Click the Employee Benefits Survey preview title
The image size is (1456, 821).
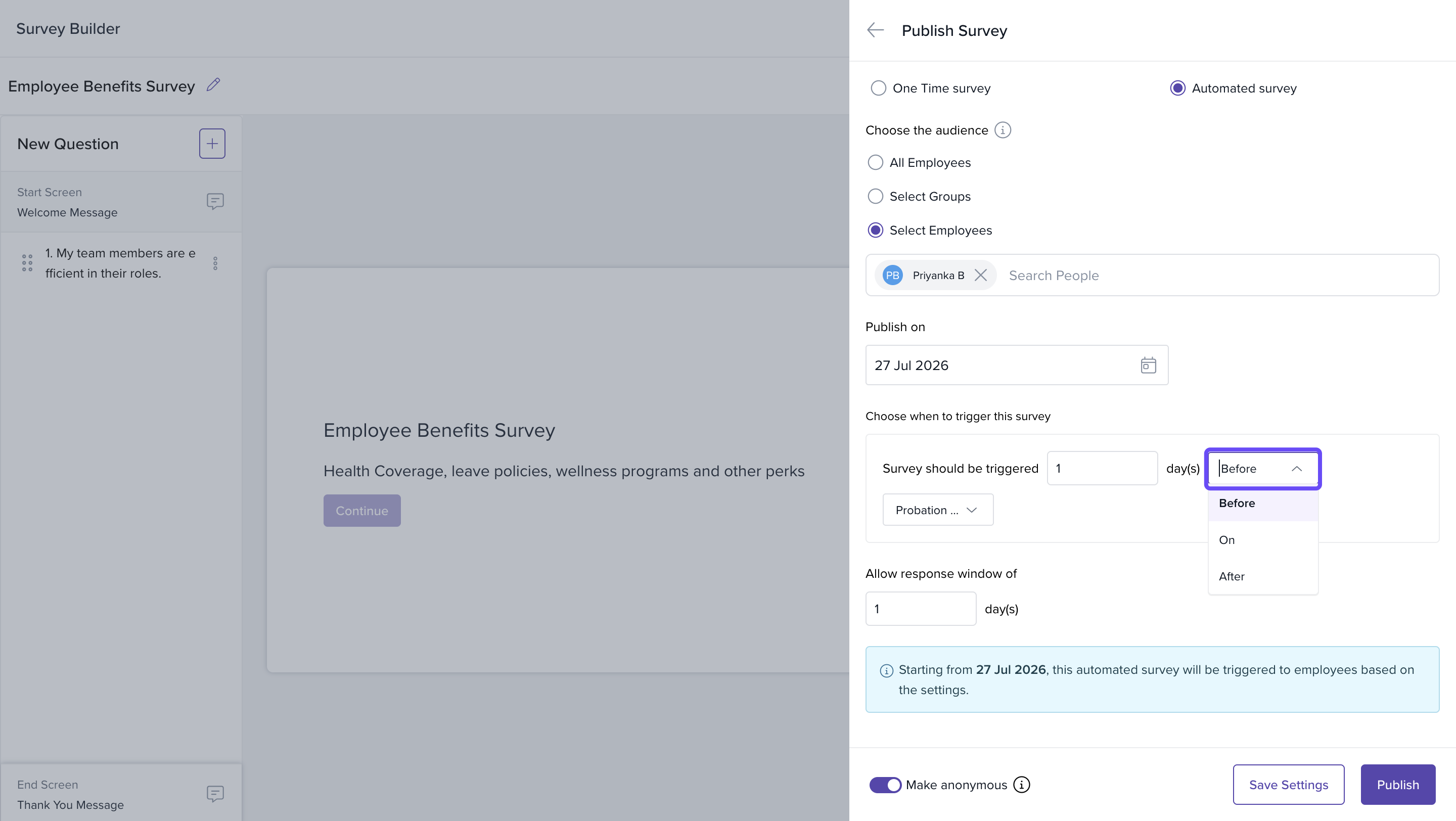click(439, 430)
